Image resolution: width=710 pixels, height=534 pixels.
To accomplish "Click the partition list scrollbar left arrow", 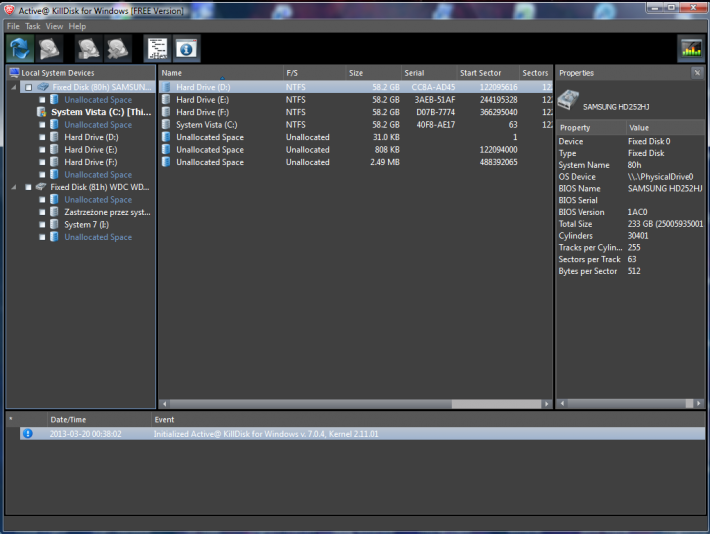I will [x=164, y=404].
